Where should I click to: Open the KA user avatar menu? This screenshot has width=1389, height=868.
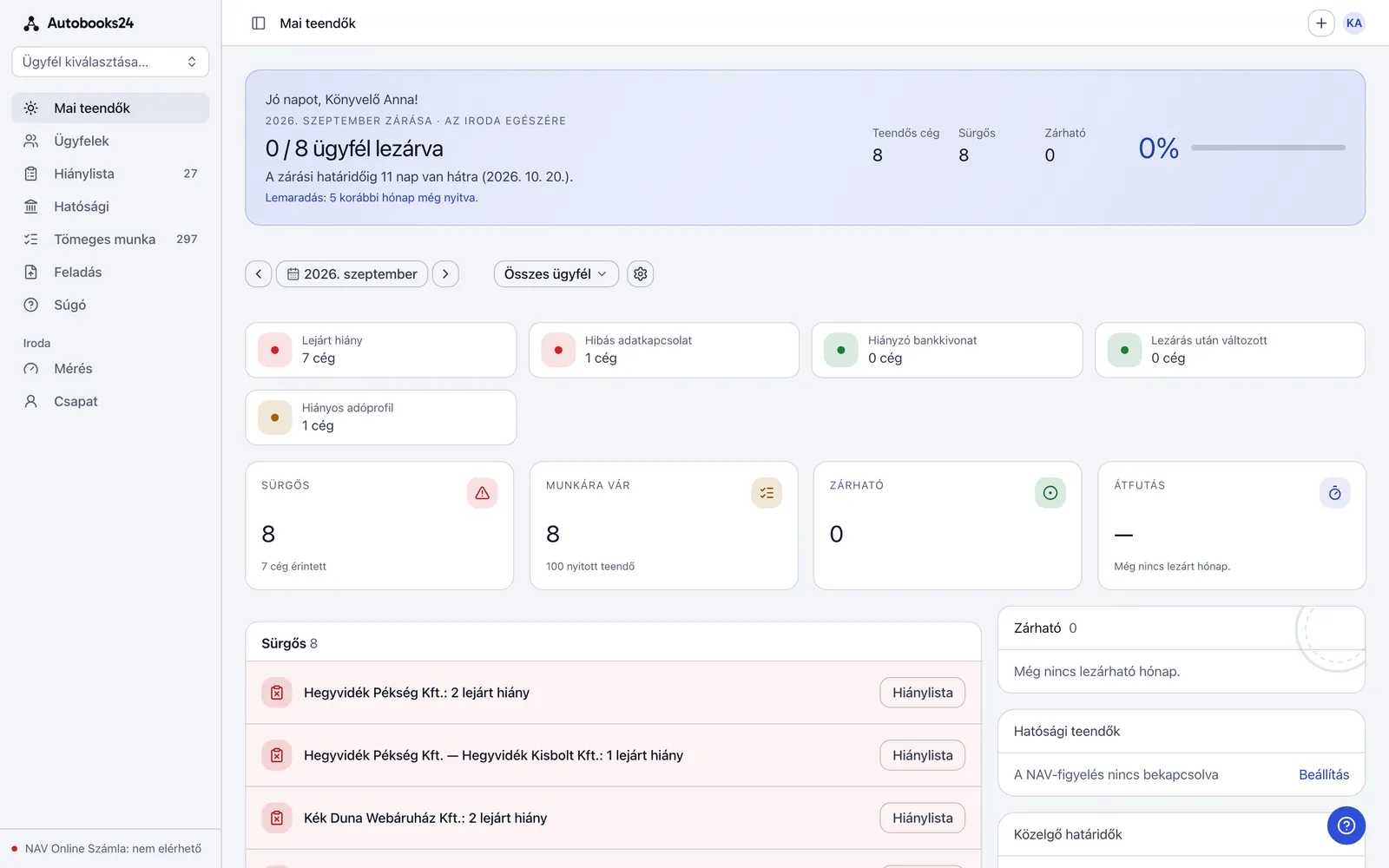pos(1353,23)
